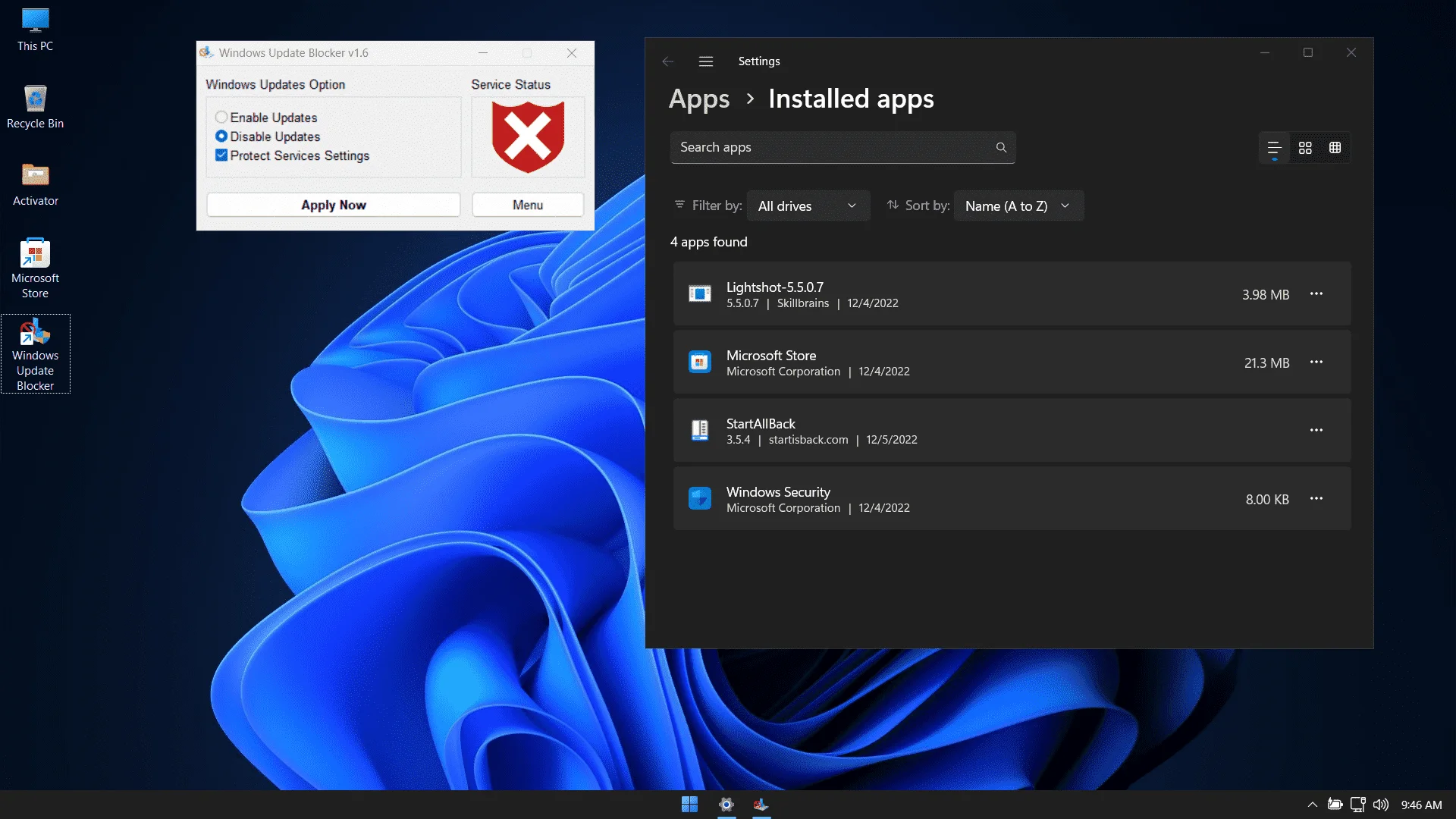Open This PC desktop icon
Screen dimensions: 1456x819
coord(35,30)
